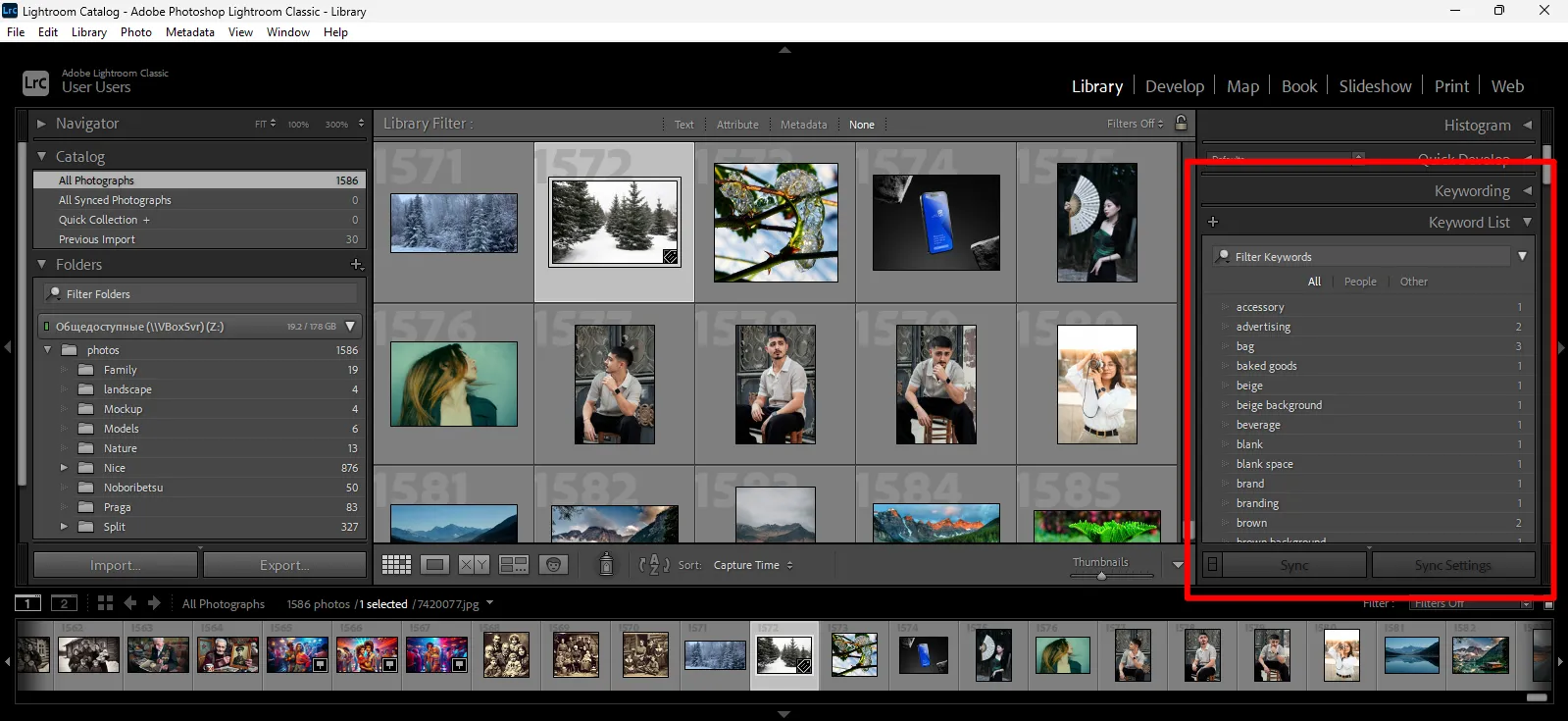Screen dimensions: 1568x721
Task: Expand the Nice folder
Action: point(64,468)
